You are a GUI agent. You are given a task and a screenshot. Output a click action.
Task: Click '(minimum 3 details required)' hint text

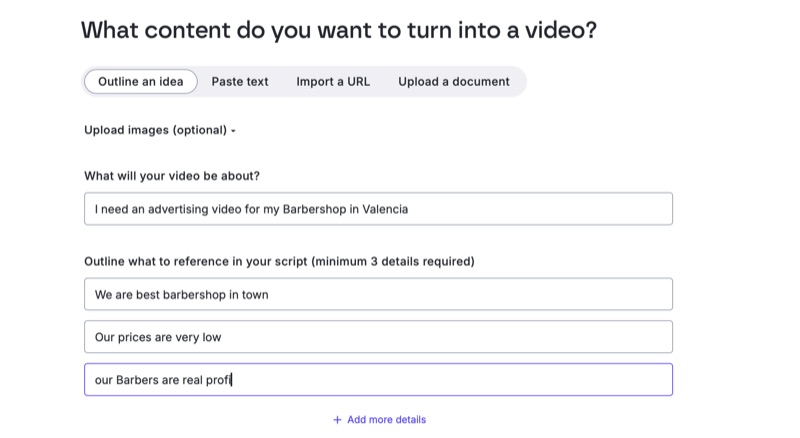coord(393,262)
